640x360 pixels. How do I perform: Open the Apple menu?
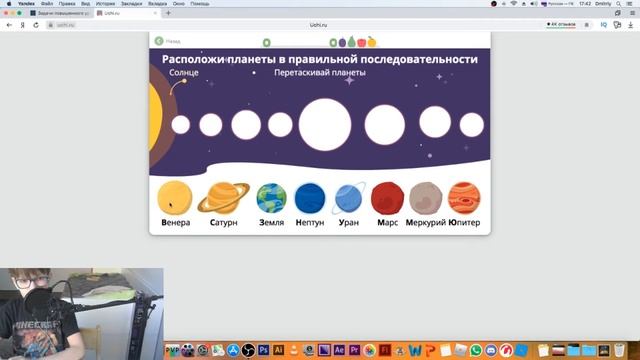tap(9, 4)
